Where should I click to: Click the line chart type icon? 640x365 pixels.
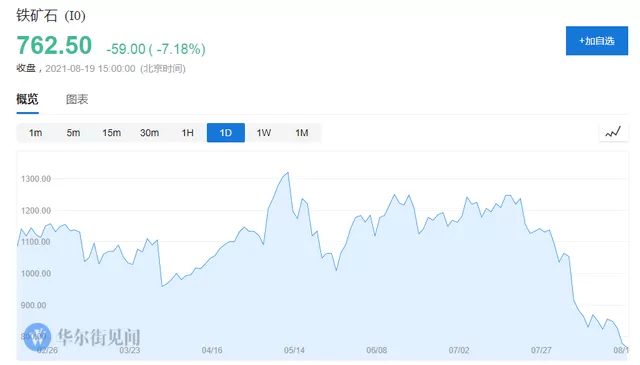click(x=613, y=132)
